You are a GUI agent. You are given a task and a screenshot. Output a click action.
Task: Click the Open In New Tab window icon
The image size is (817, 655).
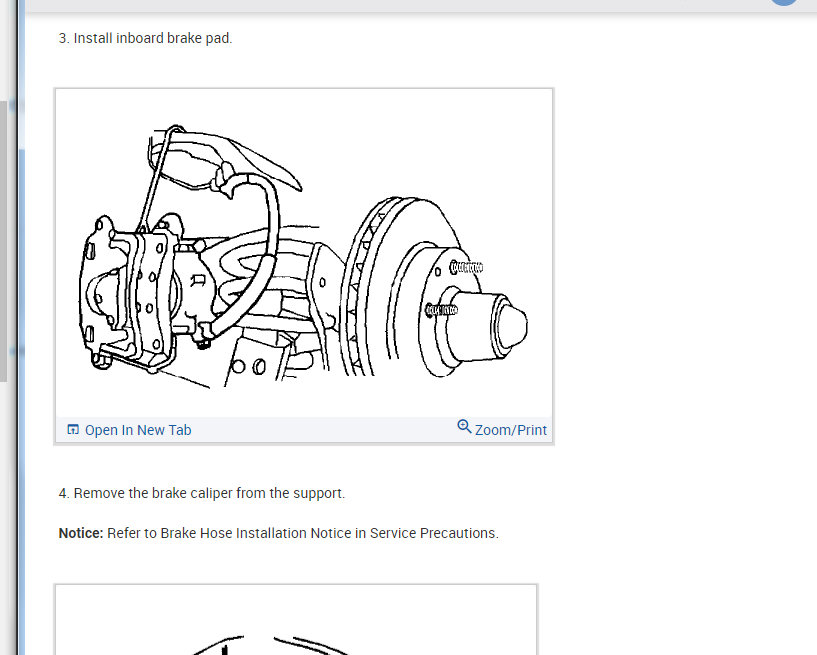coord(73,429)
